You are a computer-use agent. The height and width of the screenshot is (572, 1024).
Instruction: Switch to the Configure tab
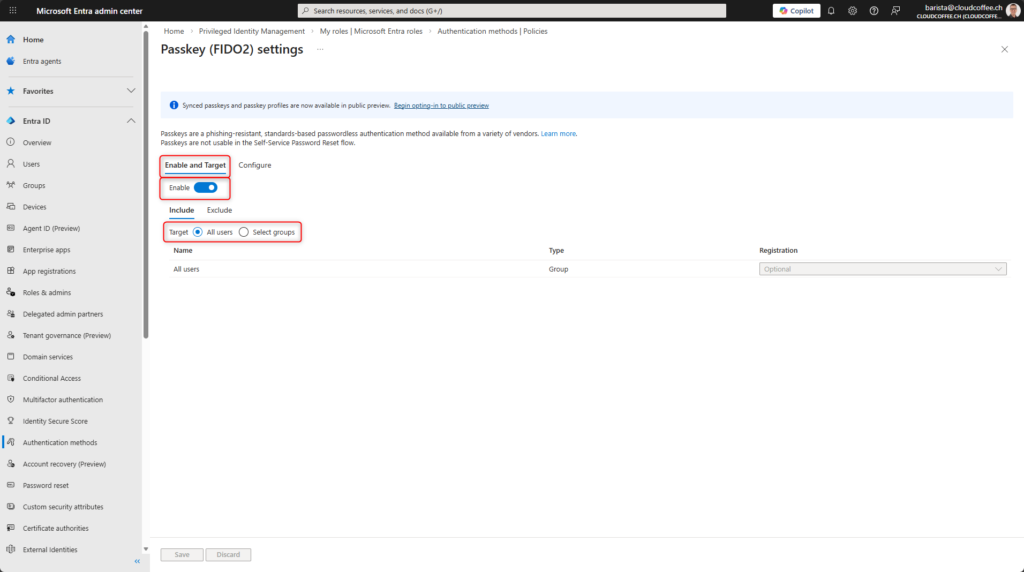(x=255, y=165)
